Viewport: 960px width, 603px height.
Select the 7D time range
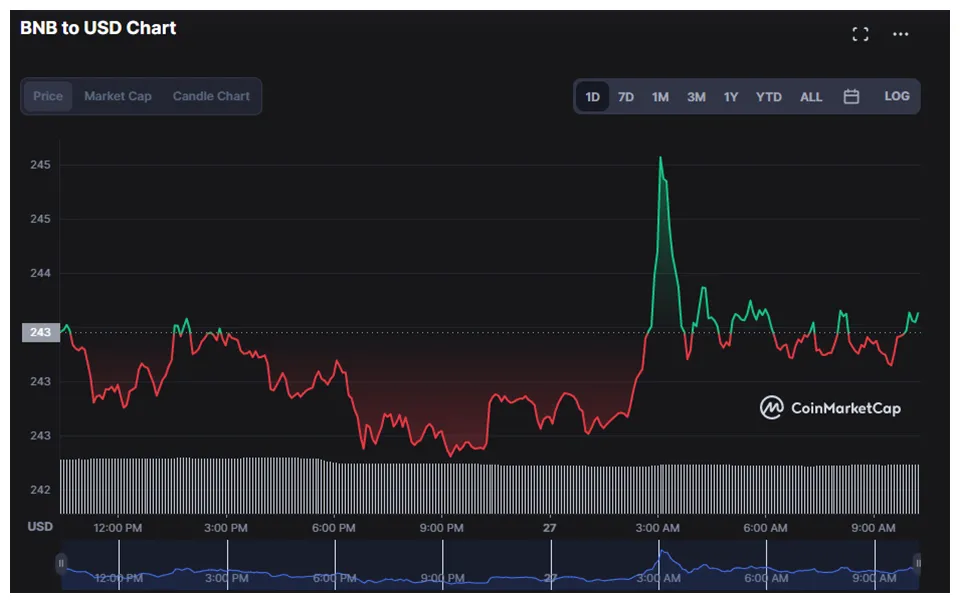click(626, 96)
